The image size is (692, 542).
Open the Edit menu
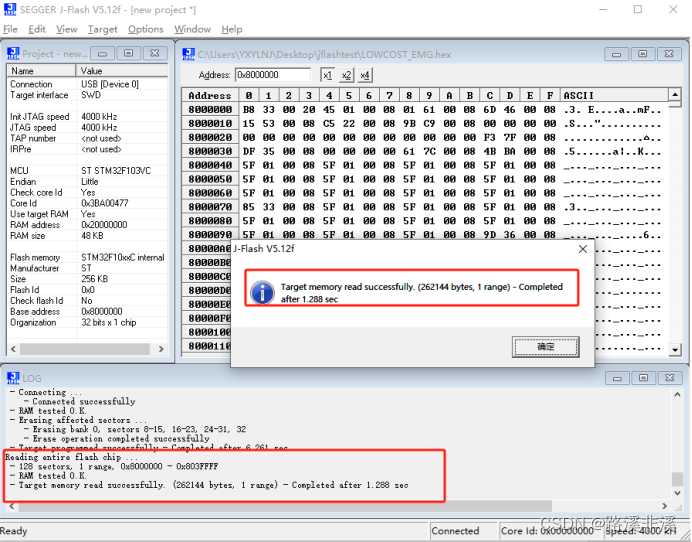click(37, 29)
